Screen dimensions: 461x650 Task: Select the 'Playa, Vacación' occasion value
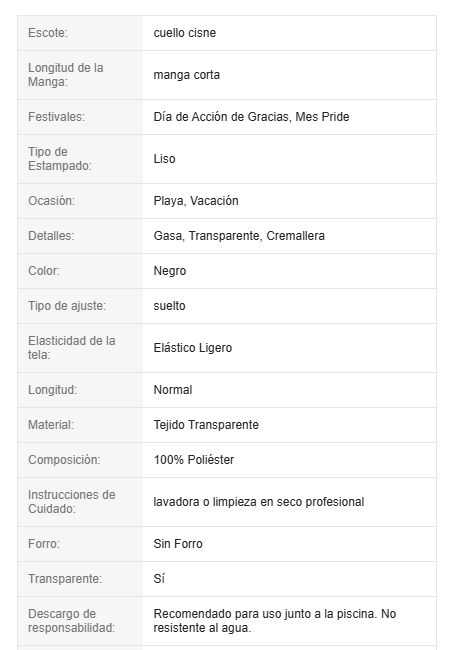(x=196, y=201)
